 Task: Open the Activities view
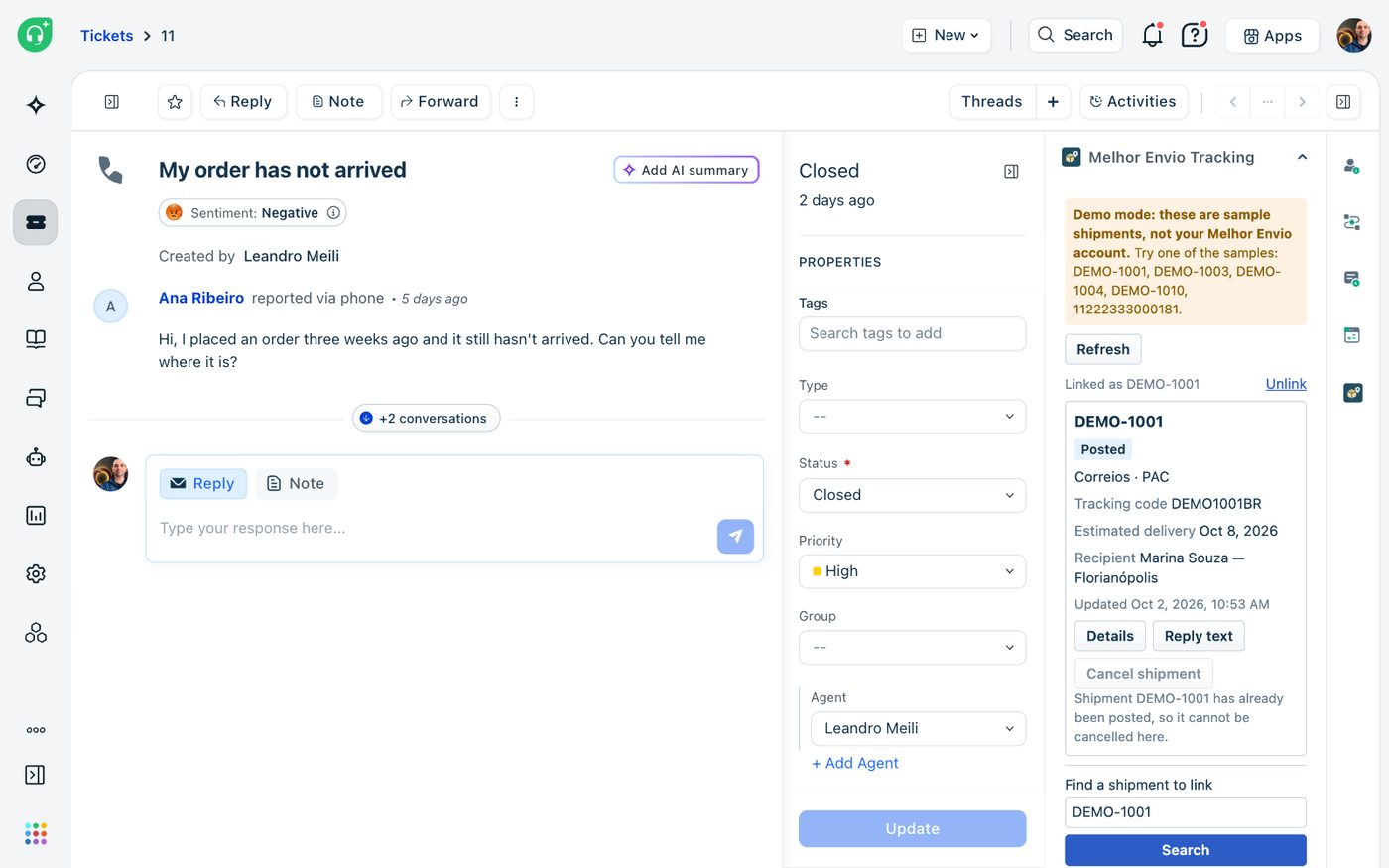pyautogui.click(x=1133, y=102)
